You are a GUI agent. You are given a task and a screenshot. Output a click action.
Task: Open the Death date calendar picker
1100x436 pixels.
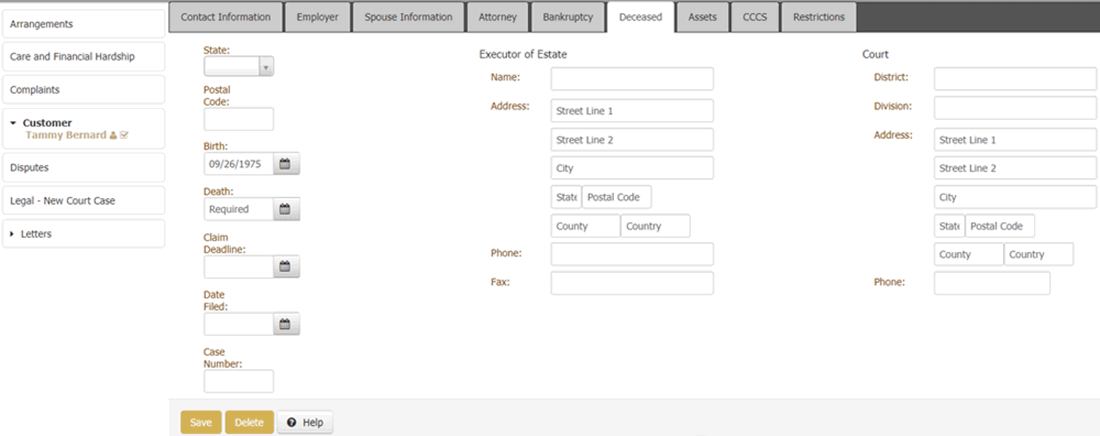click(x=284, y=210)
